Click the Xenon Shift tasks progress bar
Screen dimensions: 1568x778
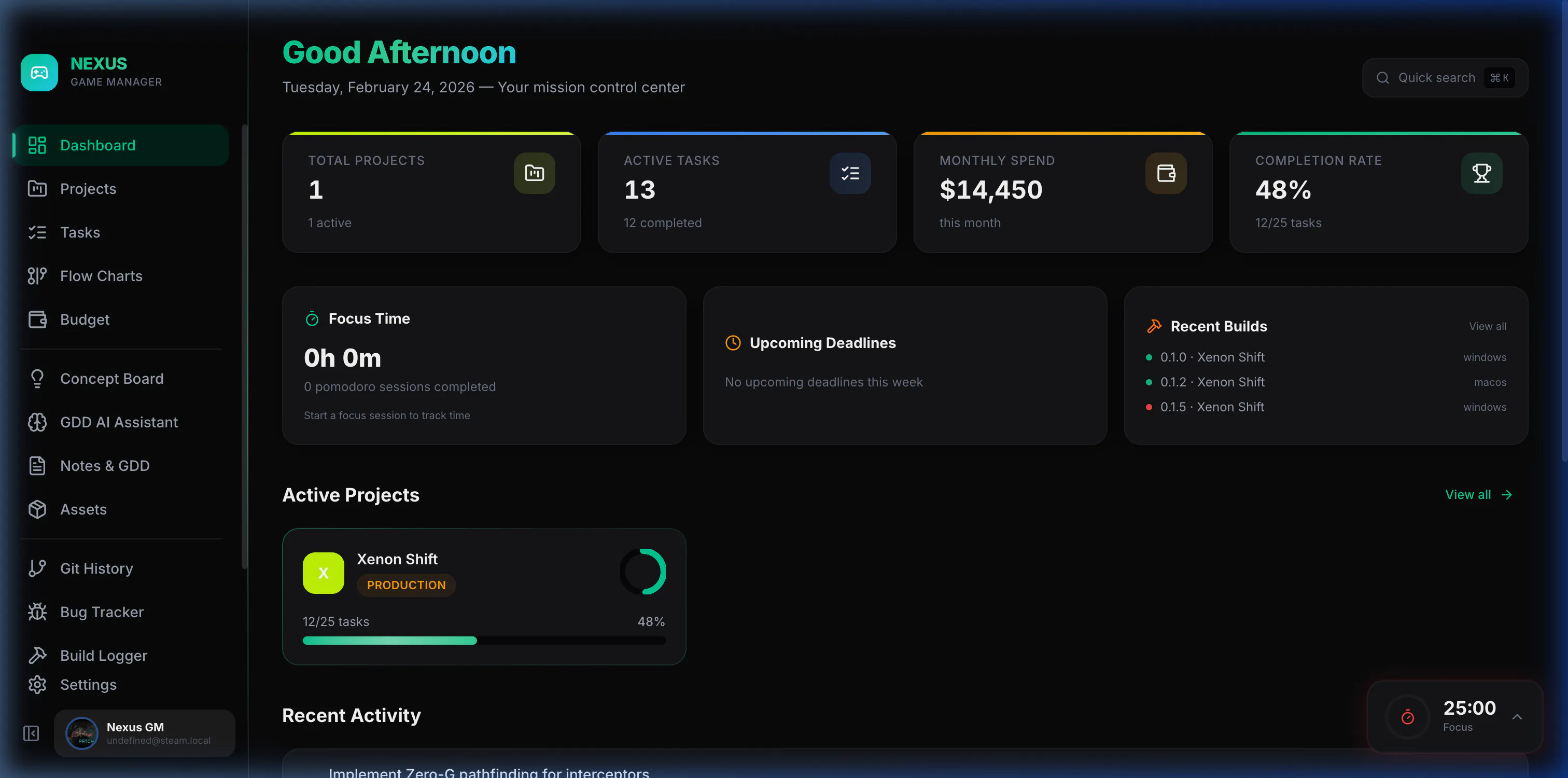484,641
